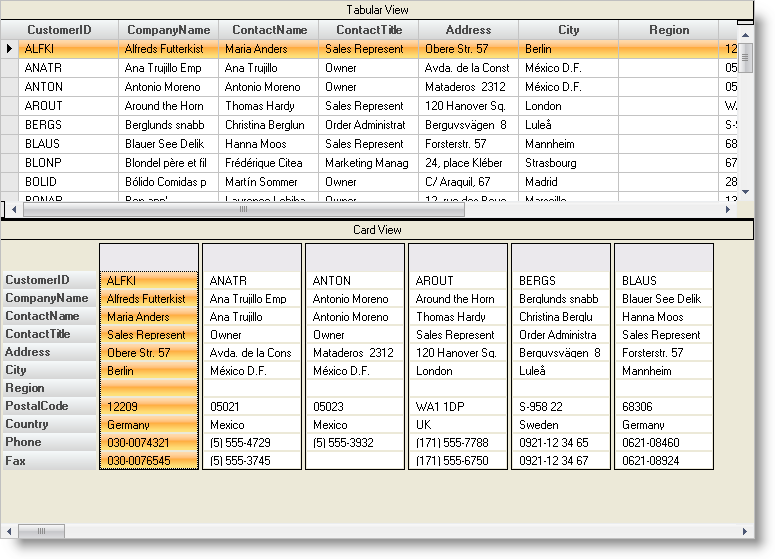This screenshot has width=775, height=559.
Task: Click the current row indicator arrow for ALFKI
Action: point(10,48)
